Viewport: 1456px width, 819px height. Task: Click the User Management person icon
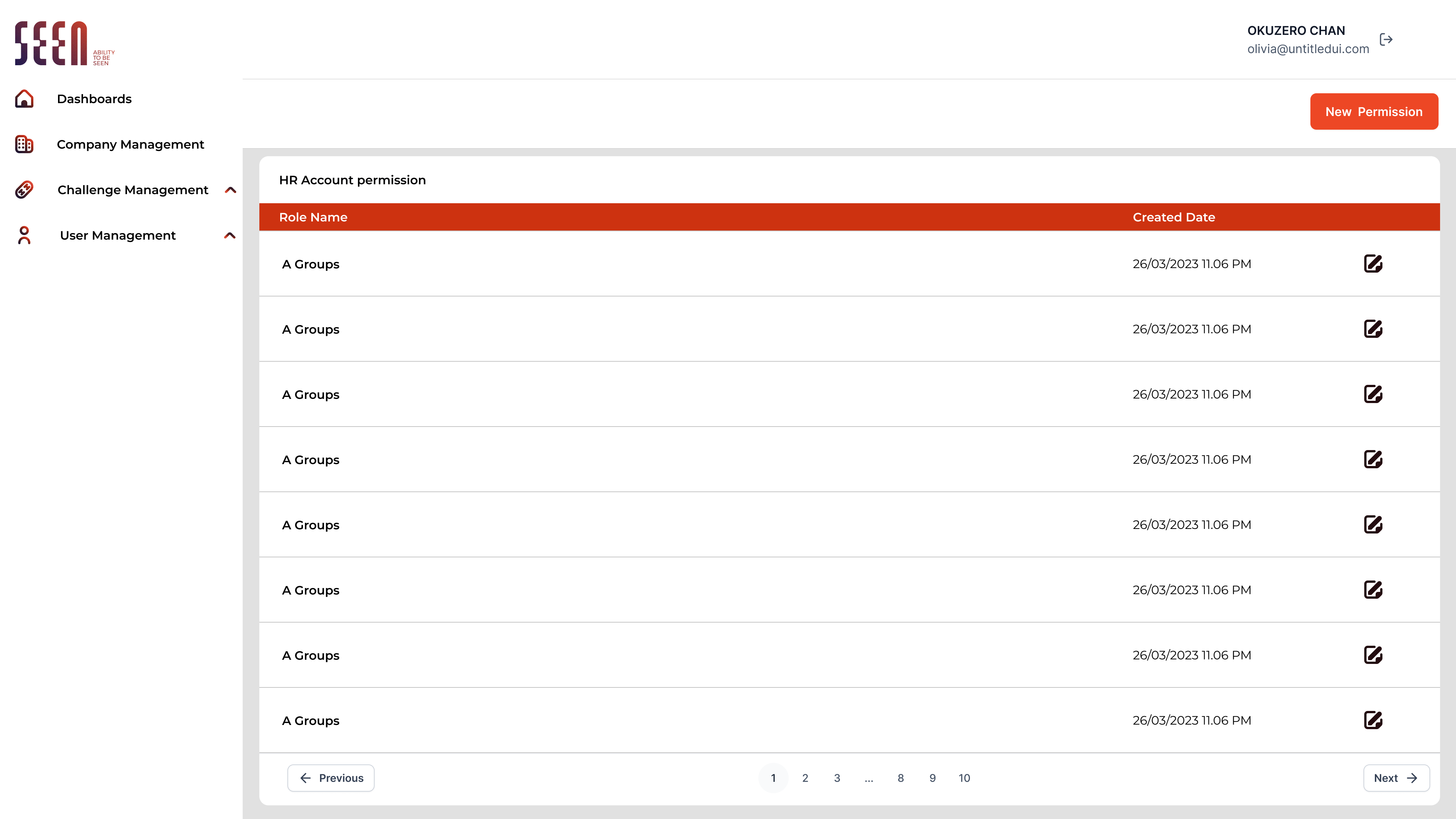pyautogui.click(x=24, y=235)
